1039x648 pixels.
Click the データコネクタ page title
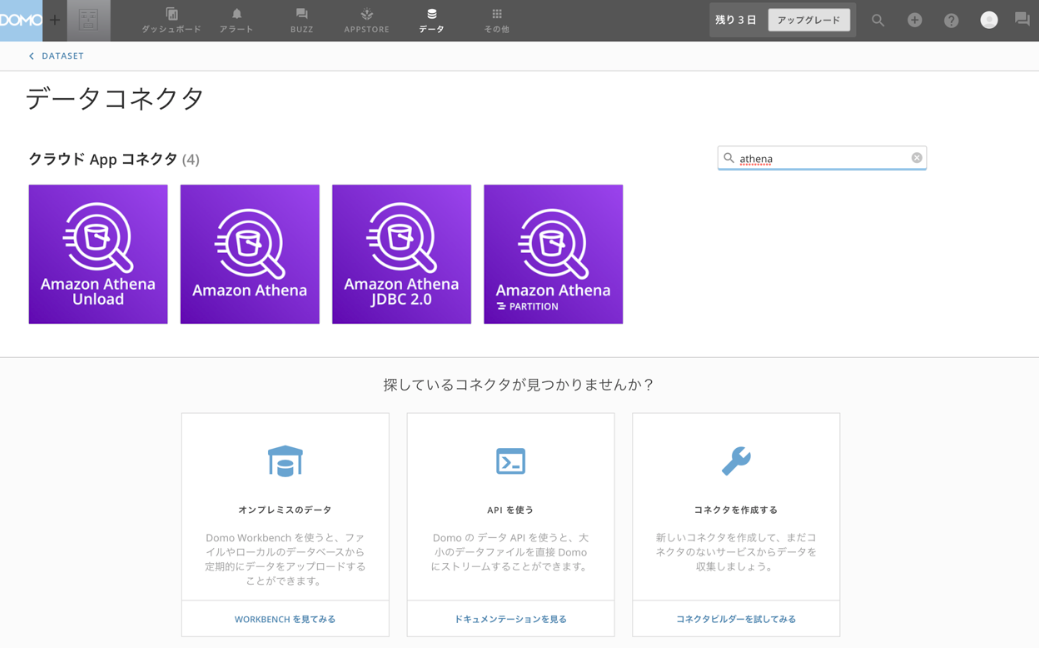115,99
